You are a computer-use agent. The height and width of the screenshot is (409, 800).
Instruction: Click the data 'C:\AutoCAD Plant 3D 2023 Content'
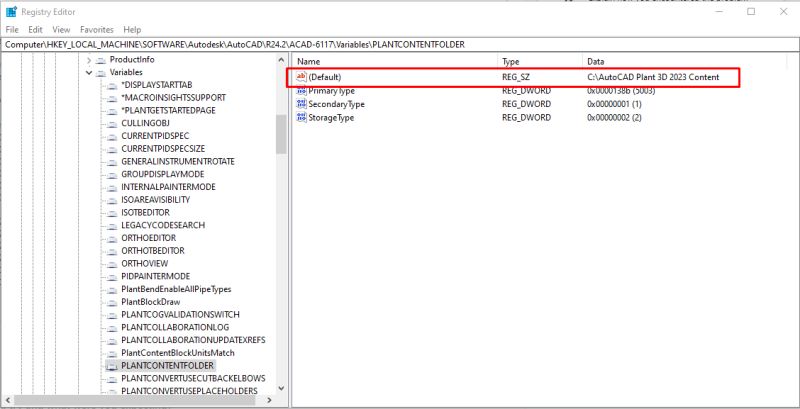tap(653, 78)
